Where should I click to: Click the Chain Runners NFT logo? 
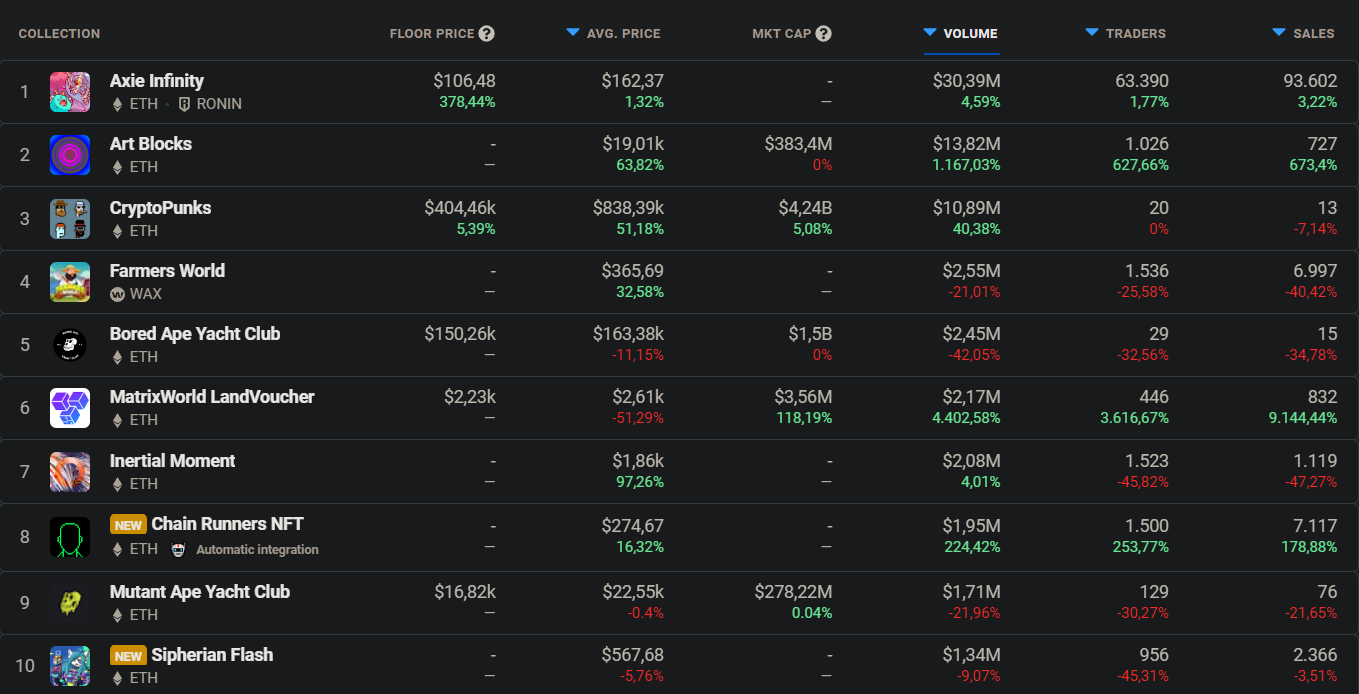tap(70, 535)
